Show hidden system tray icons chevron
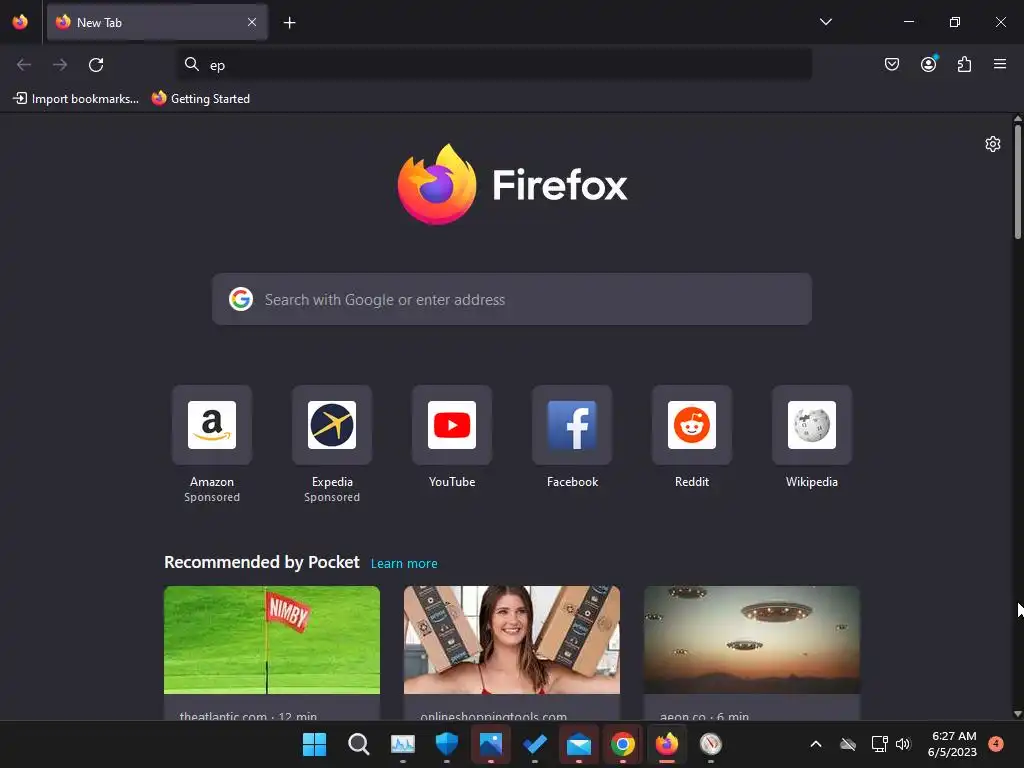 816,744
